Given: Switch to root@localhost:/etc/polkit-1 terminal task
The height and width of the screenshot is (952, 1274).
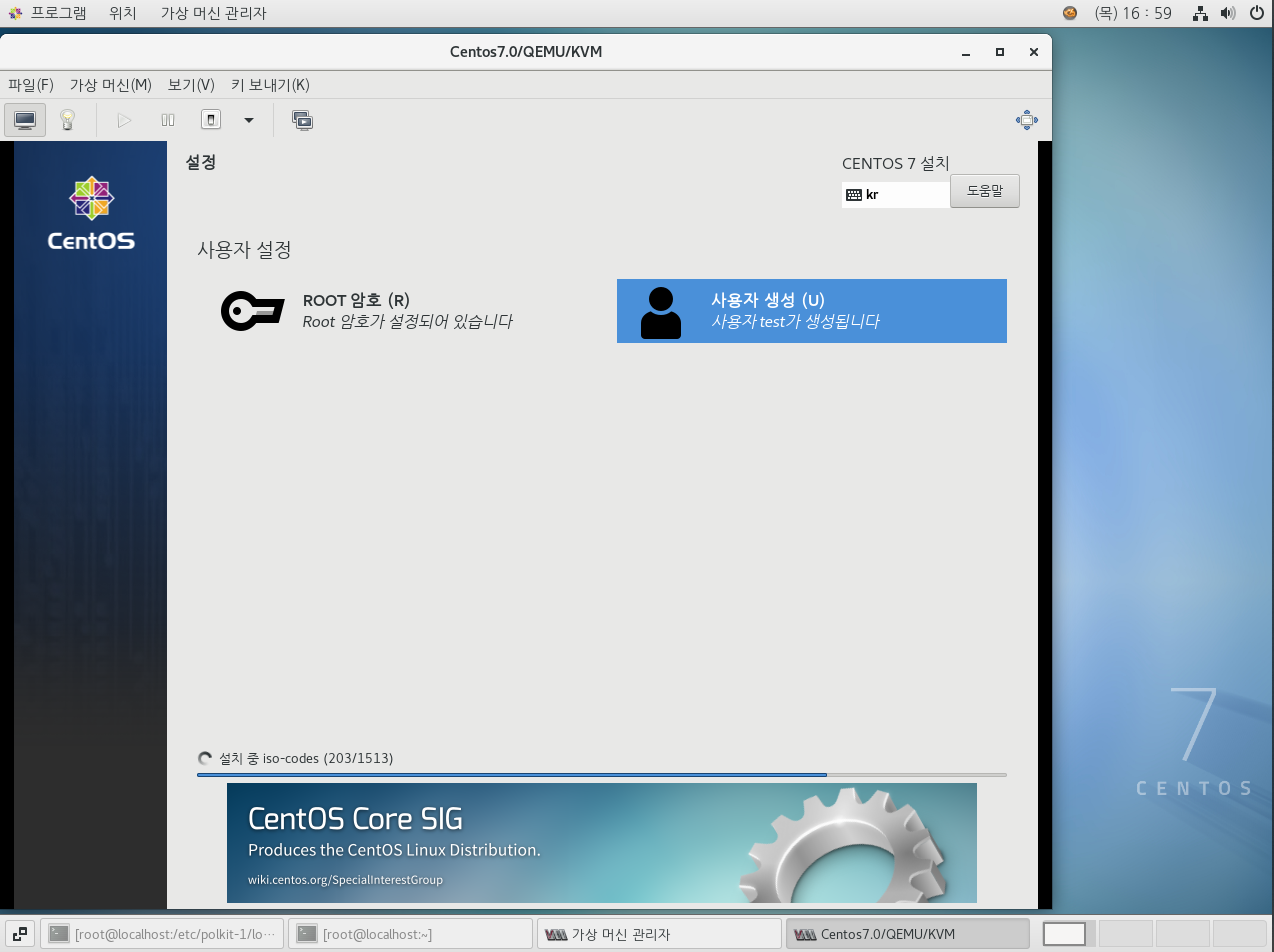Looking at the screenshot, I should tap(163, 934).
